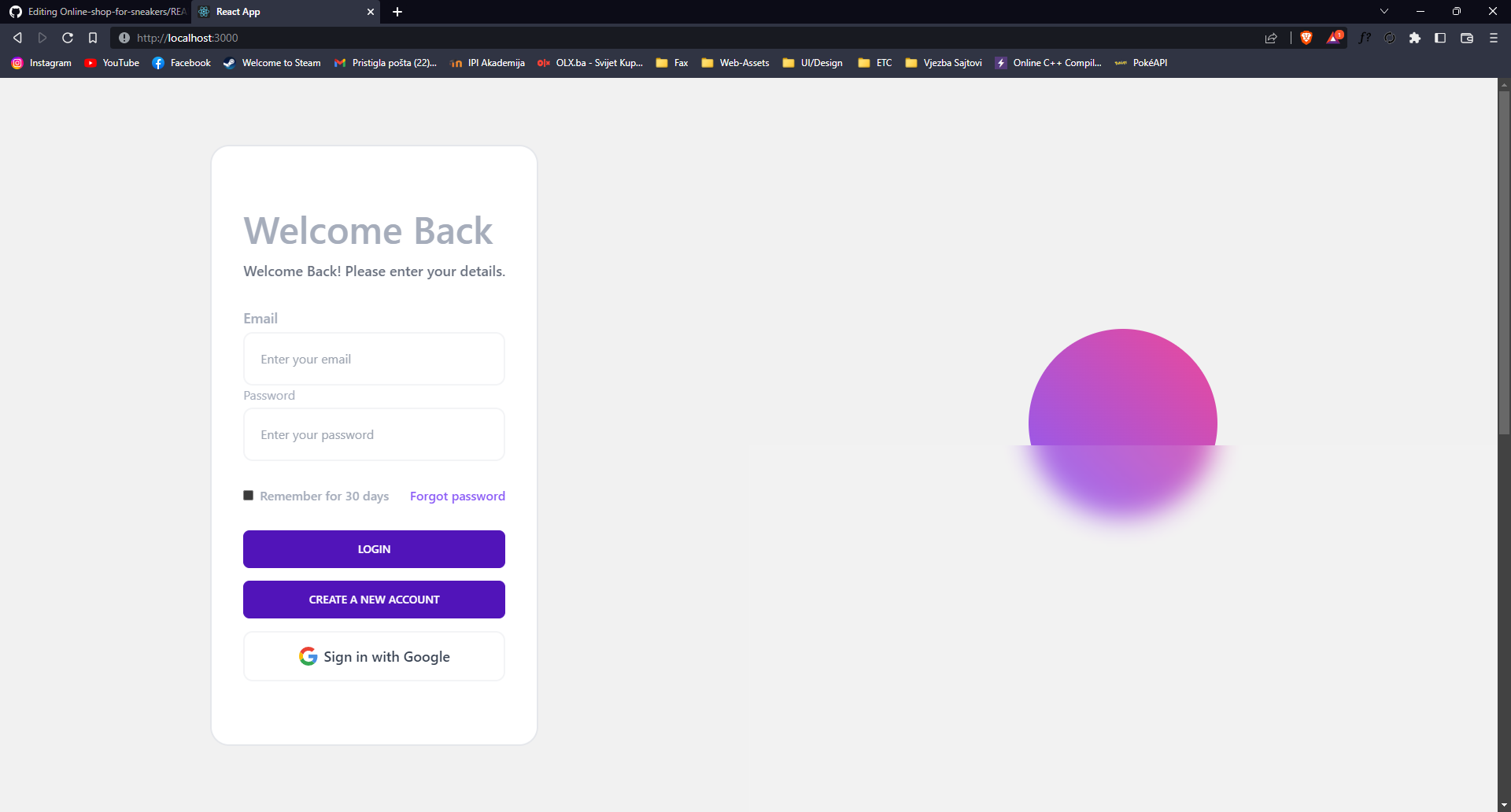The height and width of the screenshot is (812, 1511).
Task: Bookmark this page using the bookmark icon
Action: [93, 38]
